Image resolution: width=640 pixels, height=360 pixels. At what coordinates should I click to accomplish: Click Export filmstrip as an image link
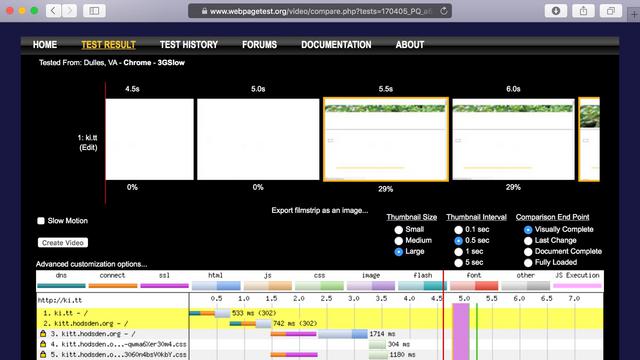(x=320, y=211)
